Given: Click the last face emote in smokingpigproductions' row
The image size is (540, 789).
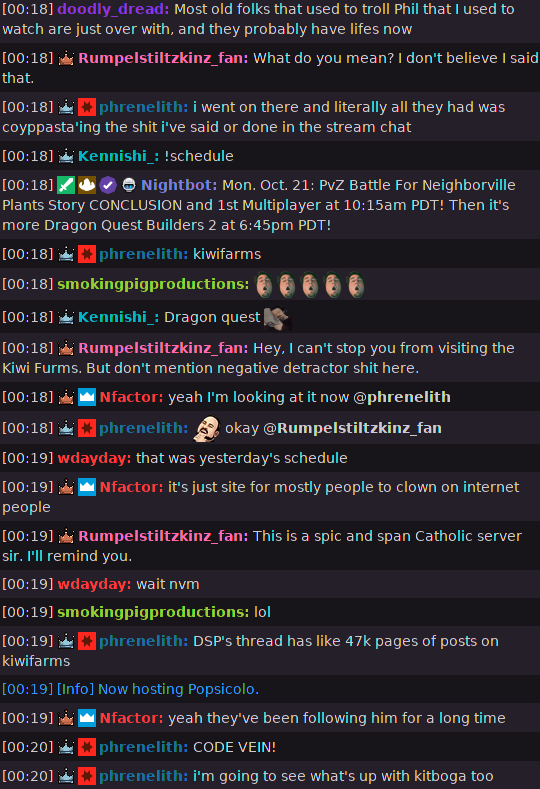Looking at the screenshot, I should pyautogui.click(x=356, y=285).
